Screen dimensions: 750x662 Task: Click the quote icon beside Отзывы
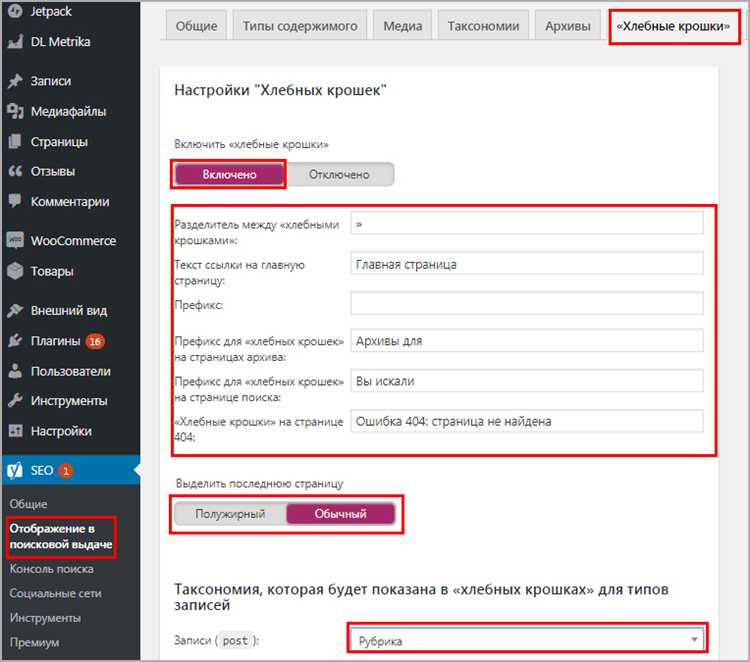(x=15, y=171)
